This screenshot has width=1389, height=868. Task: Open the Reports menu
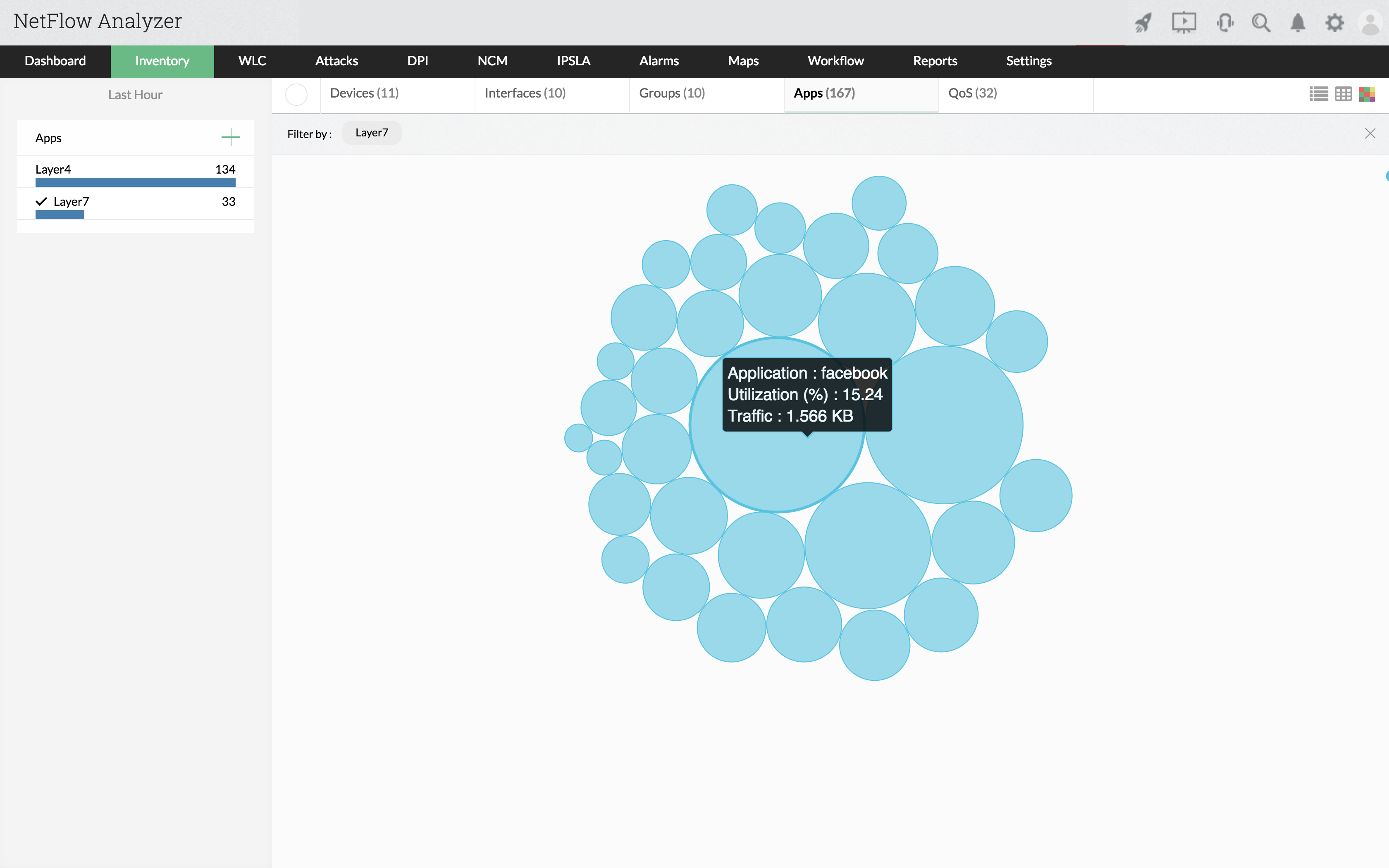click(x=935, y=61)
